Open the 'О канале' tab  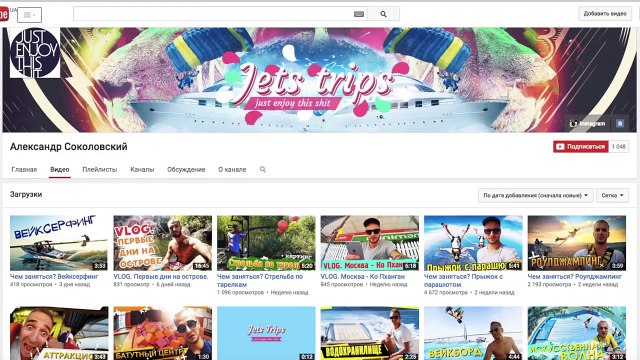(x=232, y=169)
